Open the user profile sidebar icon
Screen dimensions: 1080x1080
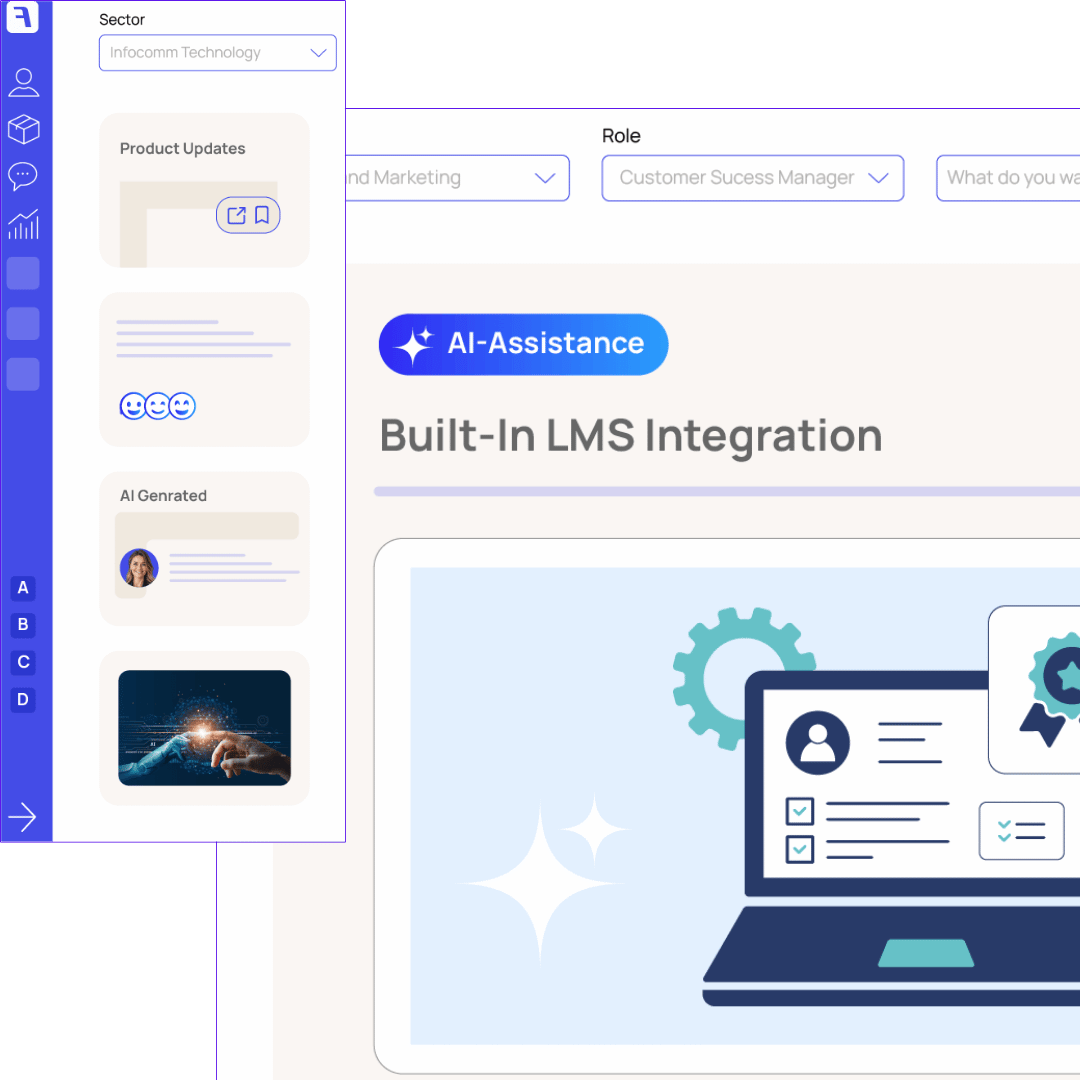point(23,82)
